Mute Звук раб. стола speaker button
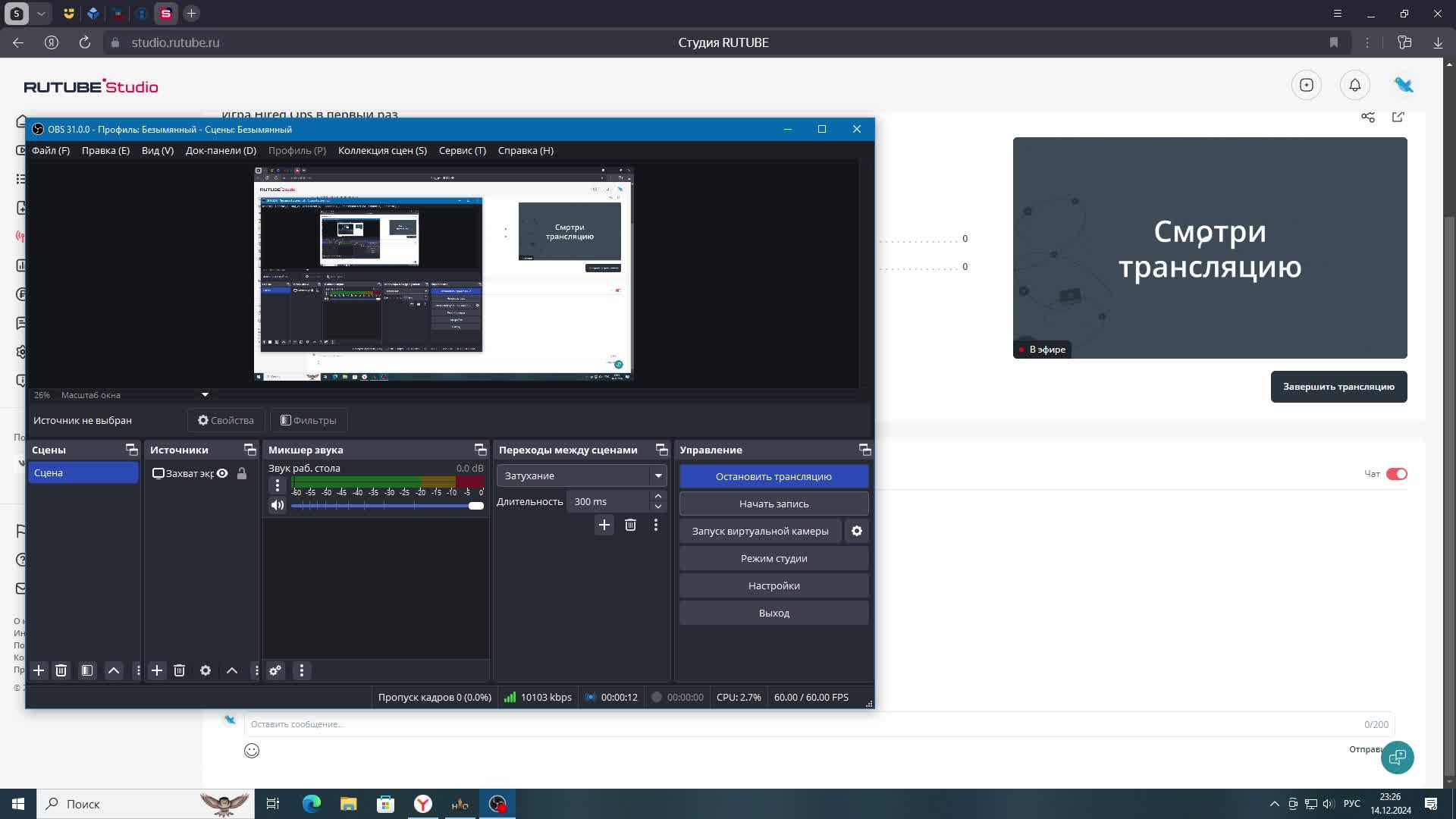 click(x=278, y=505)
